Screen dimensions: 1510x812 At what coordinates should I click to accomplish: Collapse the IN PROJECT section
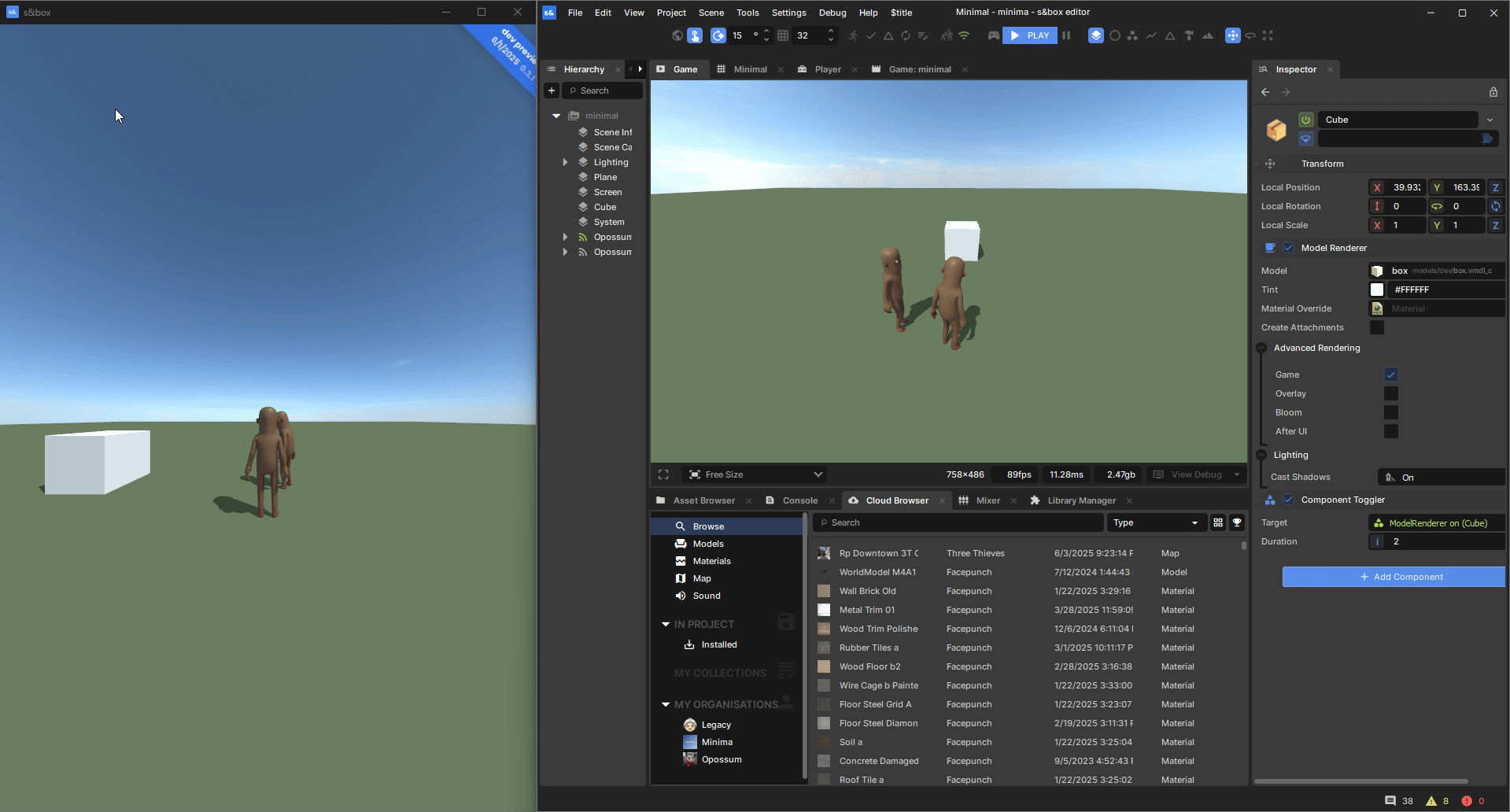tap(666, 624)
